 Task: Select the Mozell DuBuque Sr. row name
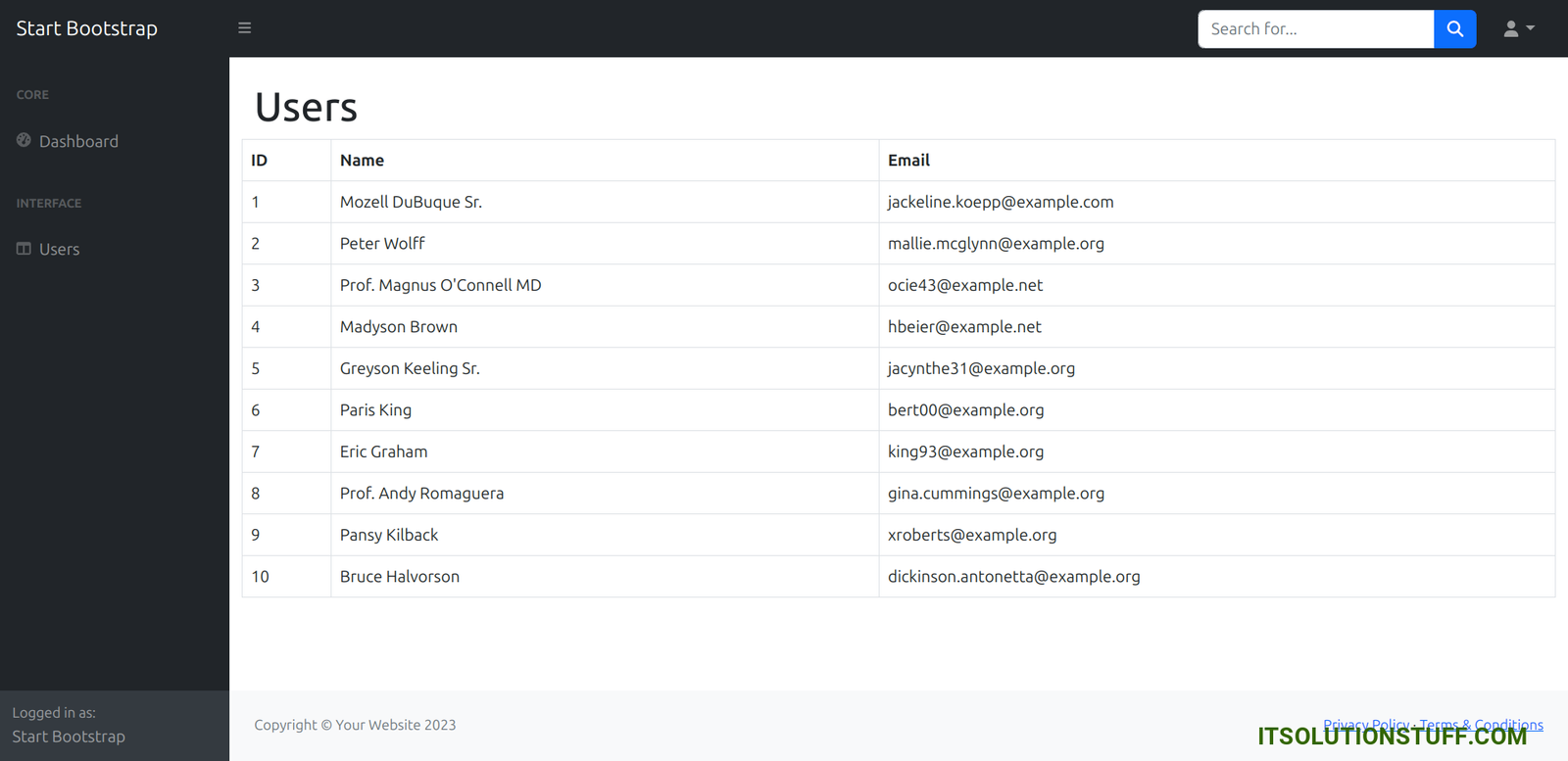pos(411,202)
